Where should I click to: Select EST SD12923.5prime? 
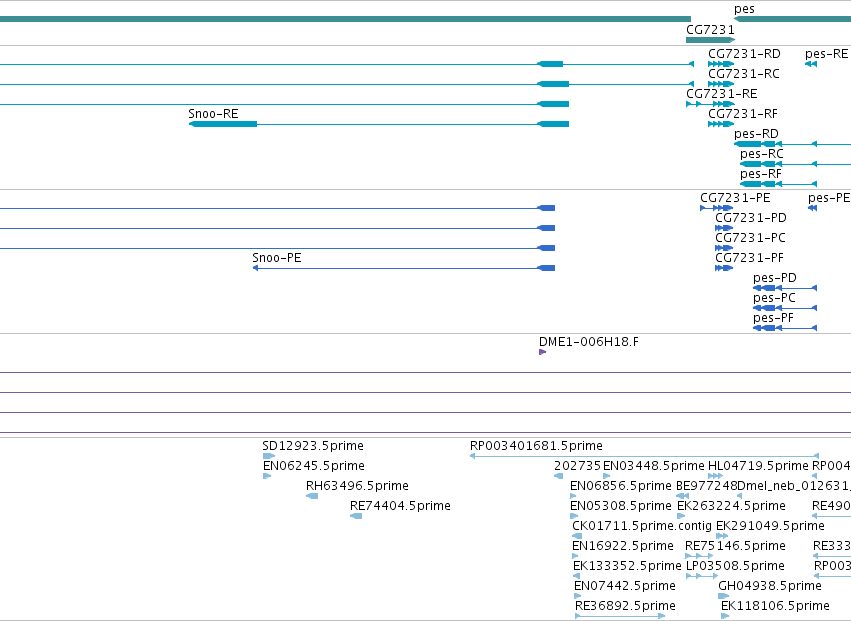coord(313,446)
